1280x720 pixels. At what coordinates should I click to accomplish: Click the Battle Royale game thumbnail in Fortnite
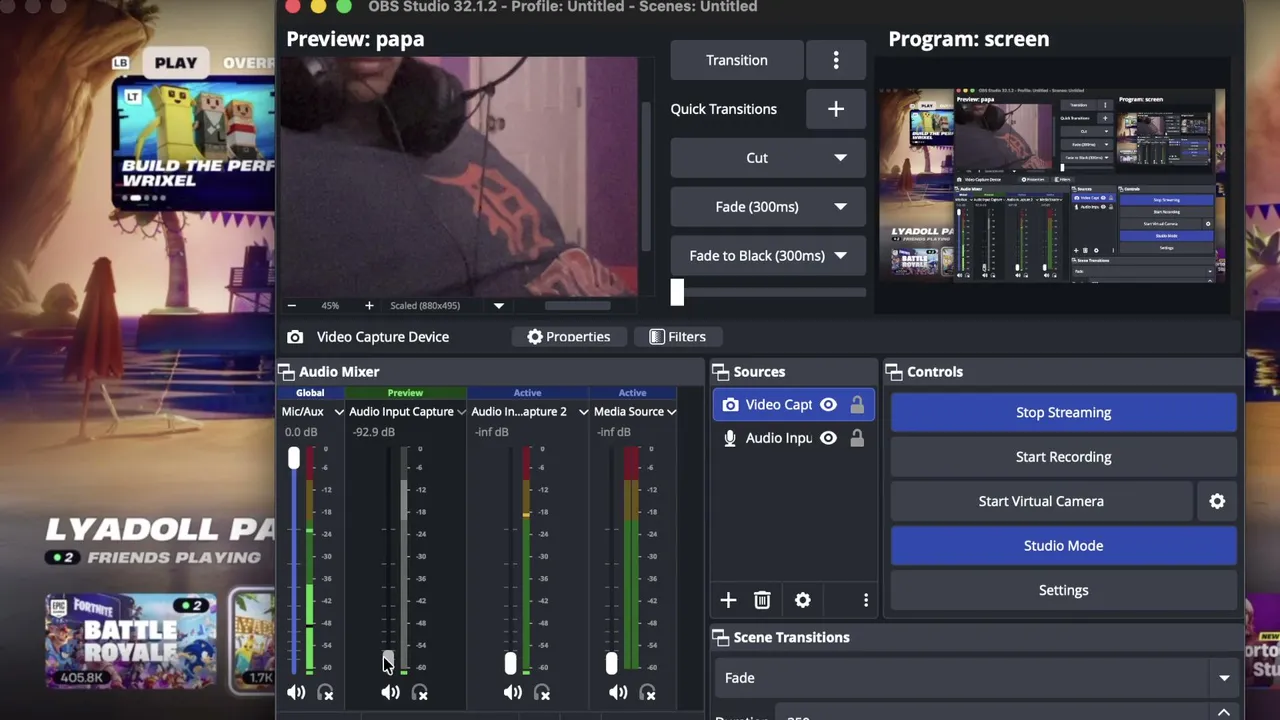[130, 642]
